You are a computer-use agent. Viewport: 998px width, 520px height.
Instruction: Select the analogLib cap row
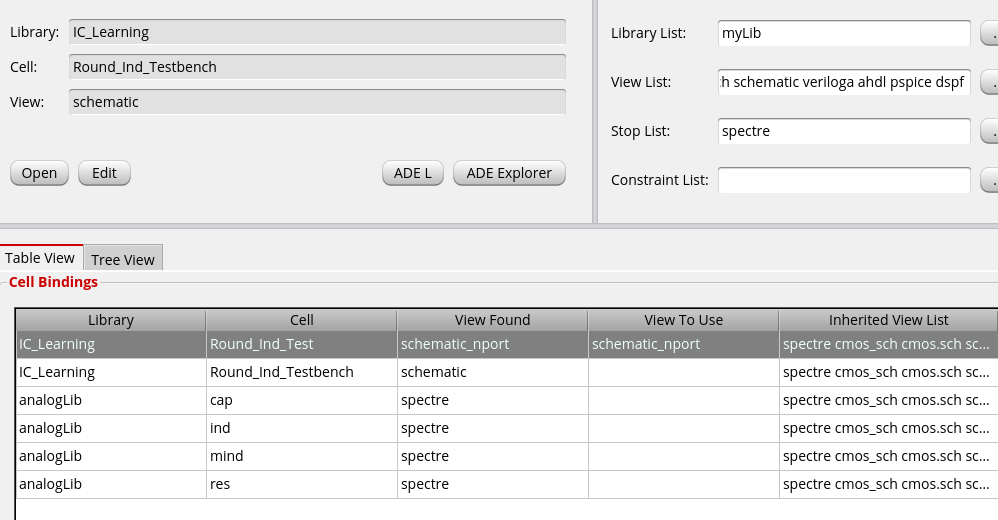pos(507,400)
